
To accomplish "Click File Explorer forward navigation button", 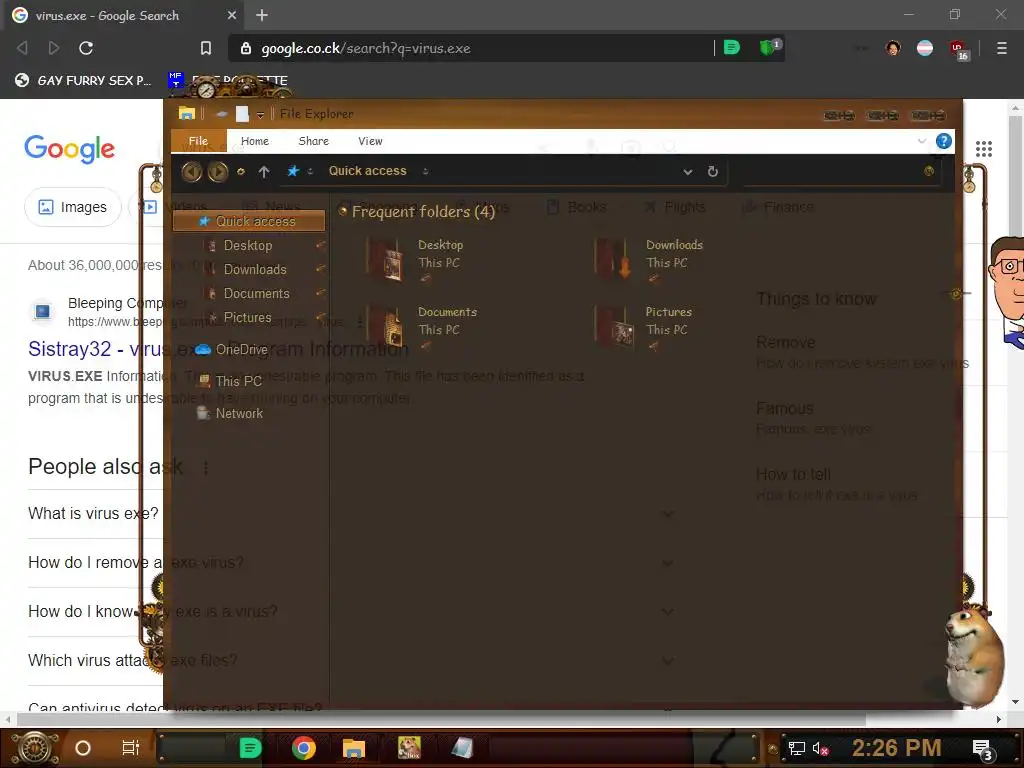I will pos(218,171).
